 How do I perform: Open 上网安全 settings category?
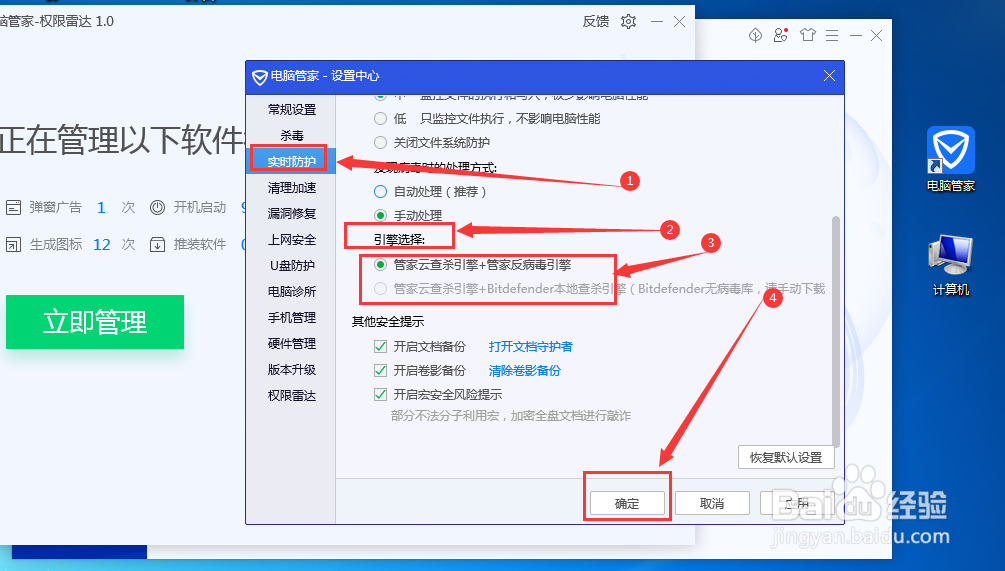tap(292, 240)
